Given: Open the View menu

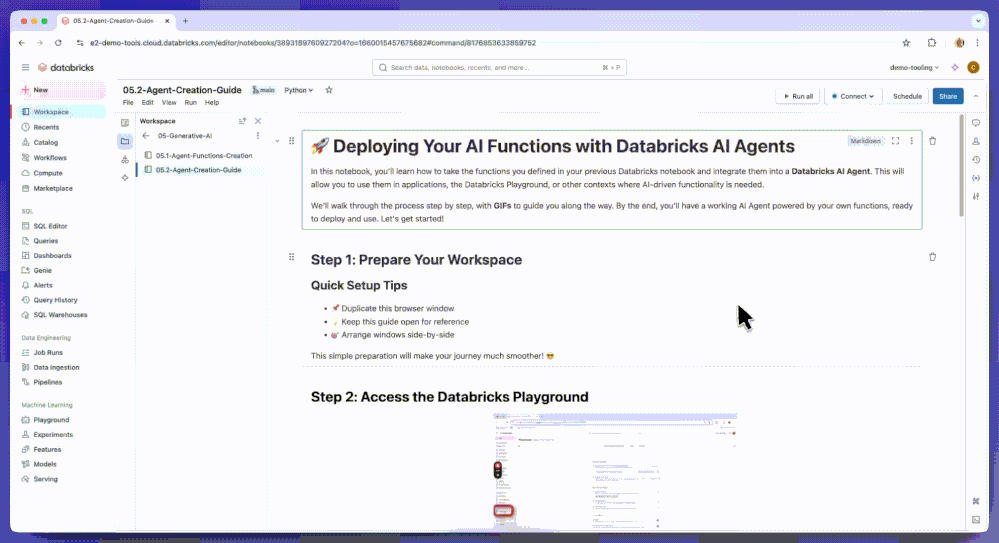Looking at the screenshot, I should coord(169,103).
